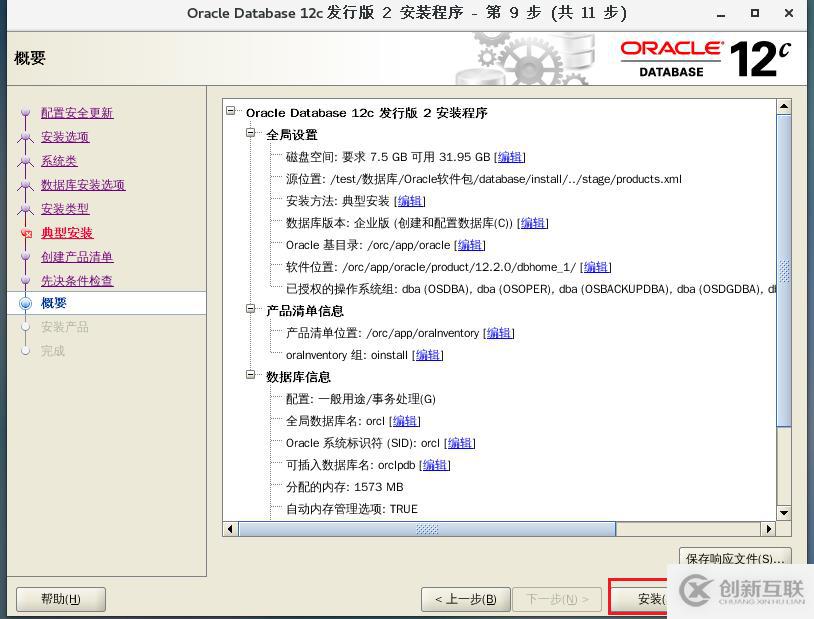814x619 pixels.
Task: Edit the Oracle SID orcl setting
Action: click(x=460, y=443)
